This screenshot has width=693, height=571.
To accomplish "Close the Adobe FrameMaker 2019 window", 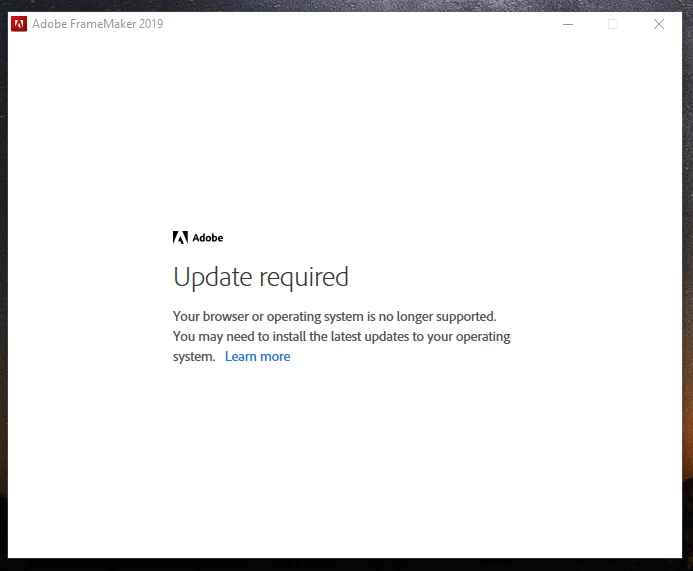I will [659, 24].
